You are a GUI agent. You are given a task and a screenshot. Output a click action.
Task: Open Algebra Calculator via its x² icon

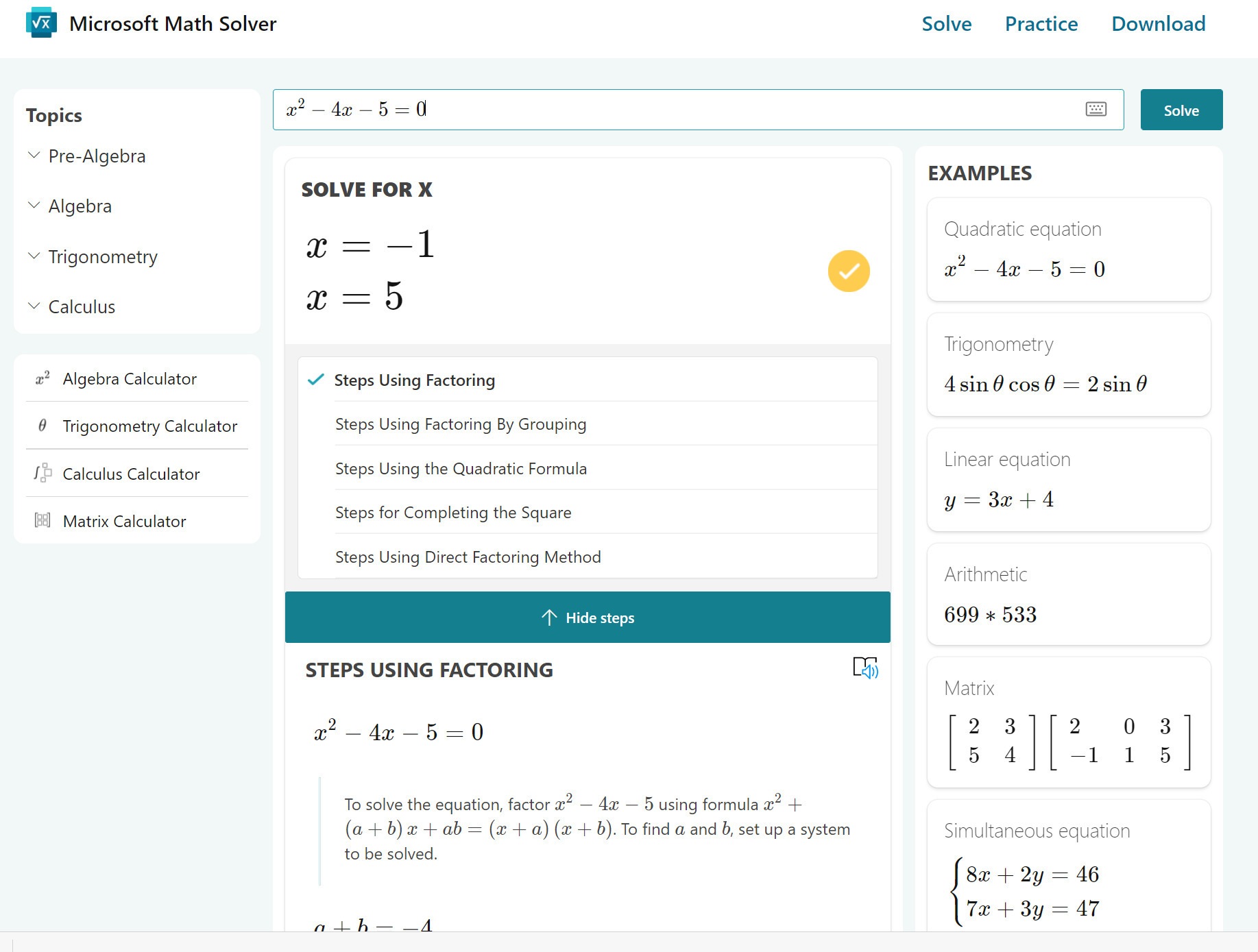[43, 378]
